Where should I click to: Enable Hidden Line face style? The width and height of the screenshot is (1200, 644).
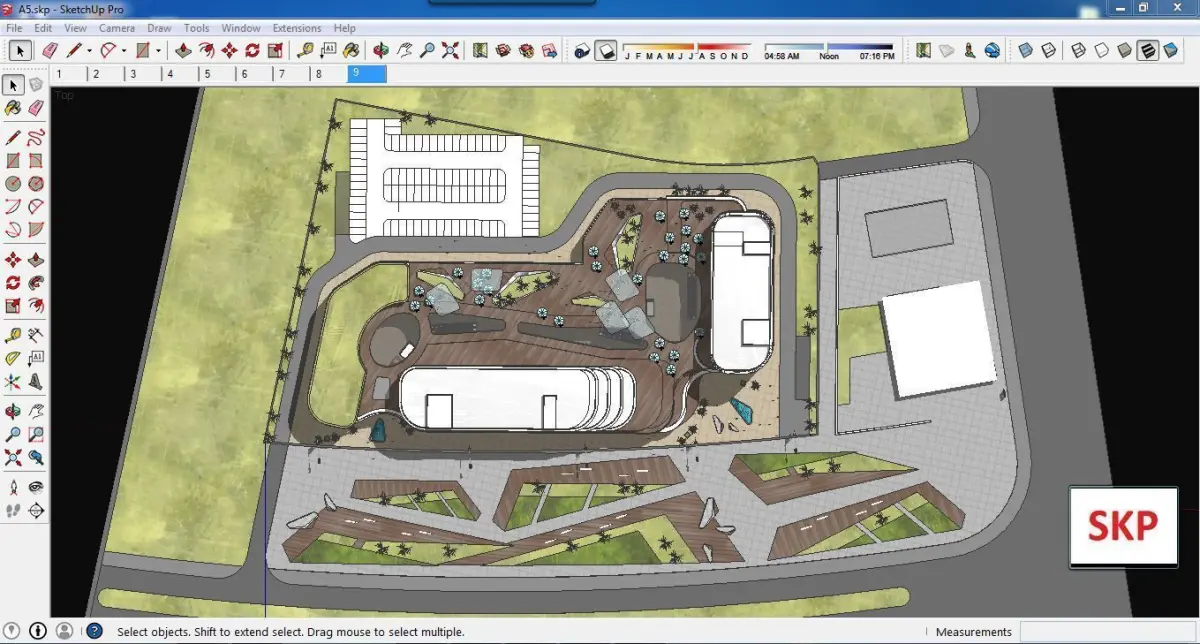[x=1101, y=50]
